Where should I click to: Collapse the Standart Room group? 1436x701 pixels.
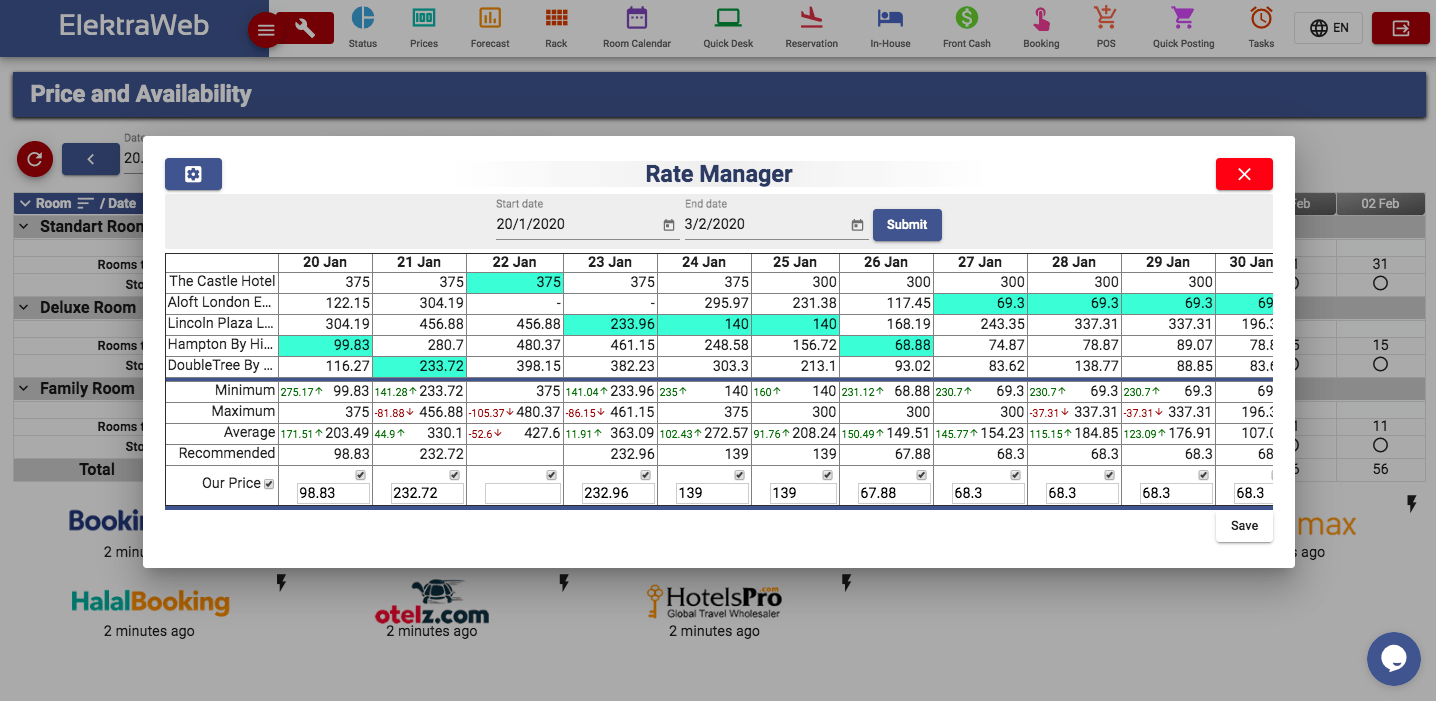[x=26, y=227]
